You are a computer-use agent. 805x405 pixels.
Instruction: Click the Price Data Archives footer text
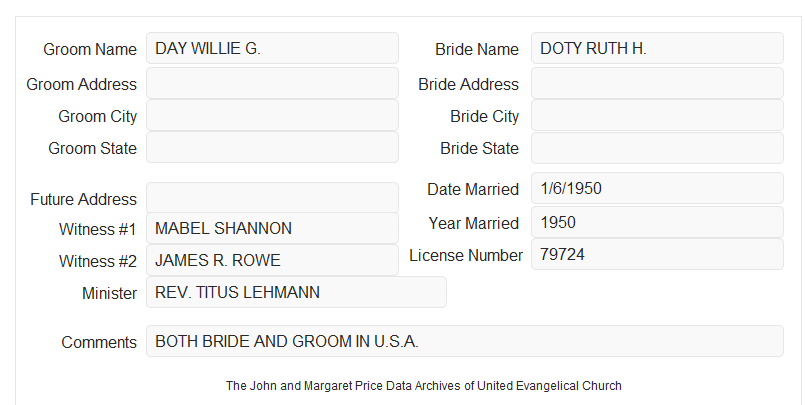424,386
